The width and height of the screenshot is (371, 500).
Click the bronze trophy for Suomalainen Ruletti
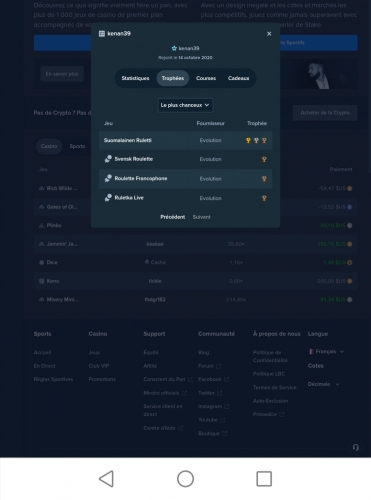pos(264,141)
